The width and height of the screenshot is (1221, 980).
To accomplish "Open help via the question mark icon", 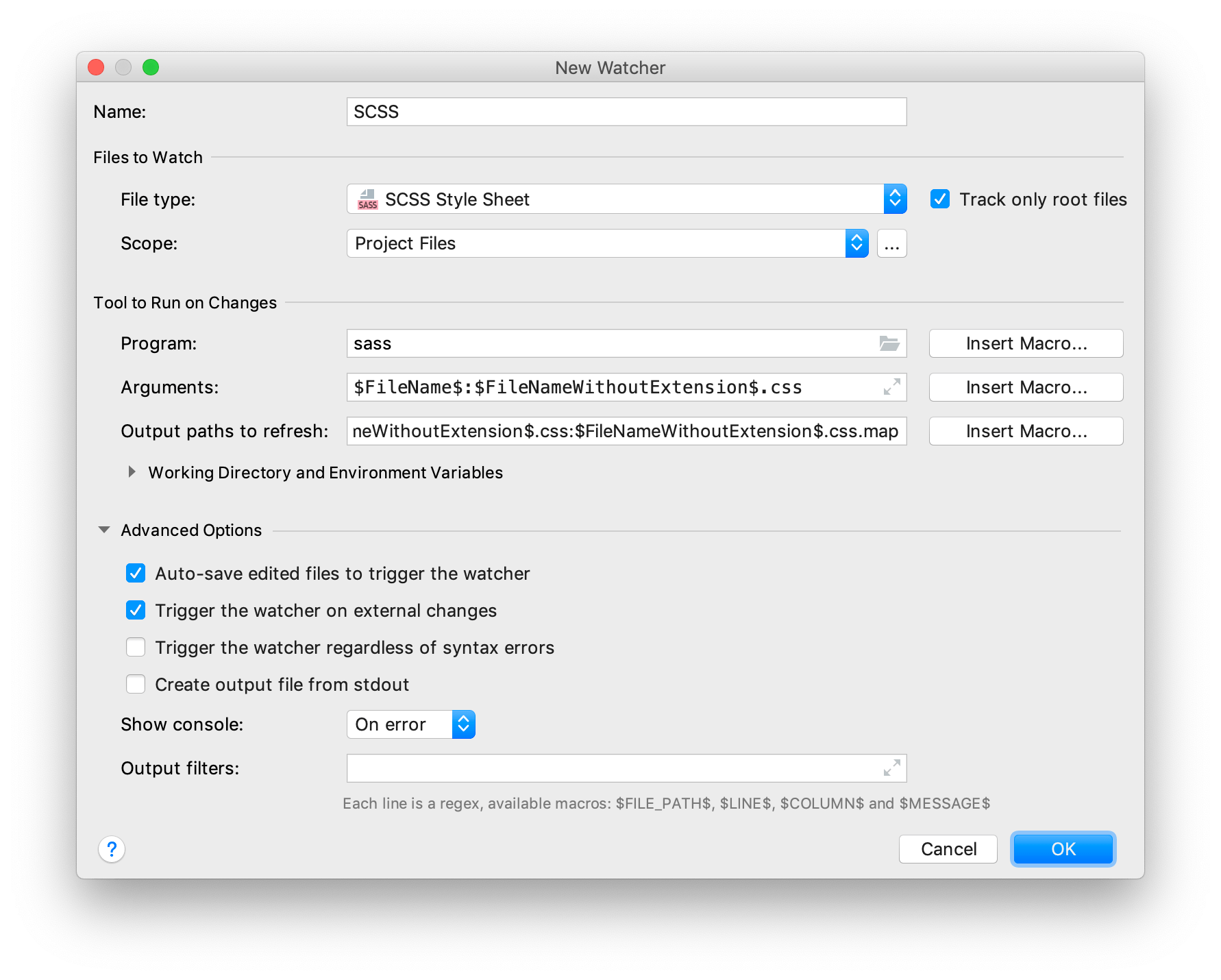I will pos(112,849).
